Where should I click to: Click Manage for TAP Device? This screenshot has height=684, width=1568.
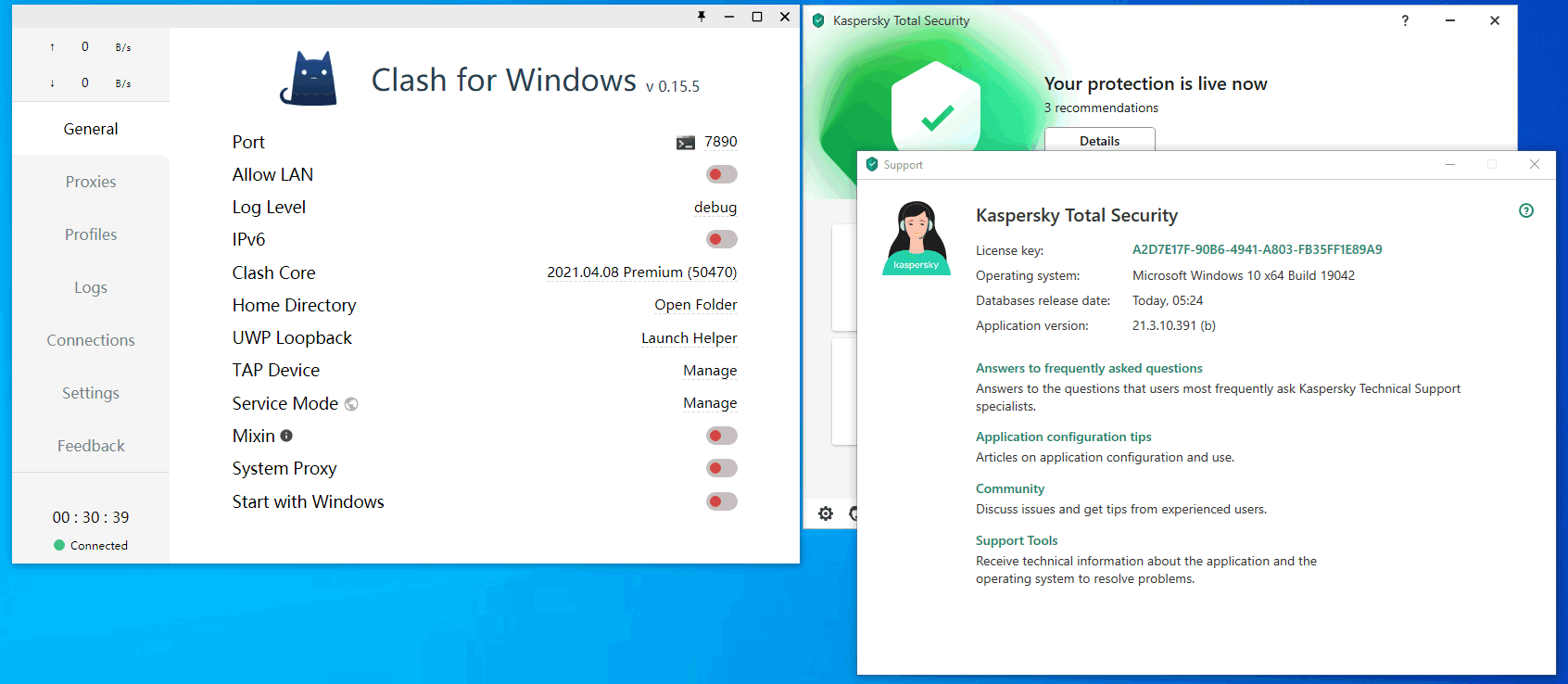(710, 371)
